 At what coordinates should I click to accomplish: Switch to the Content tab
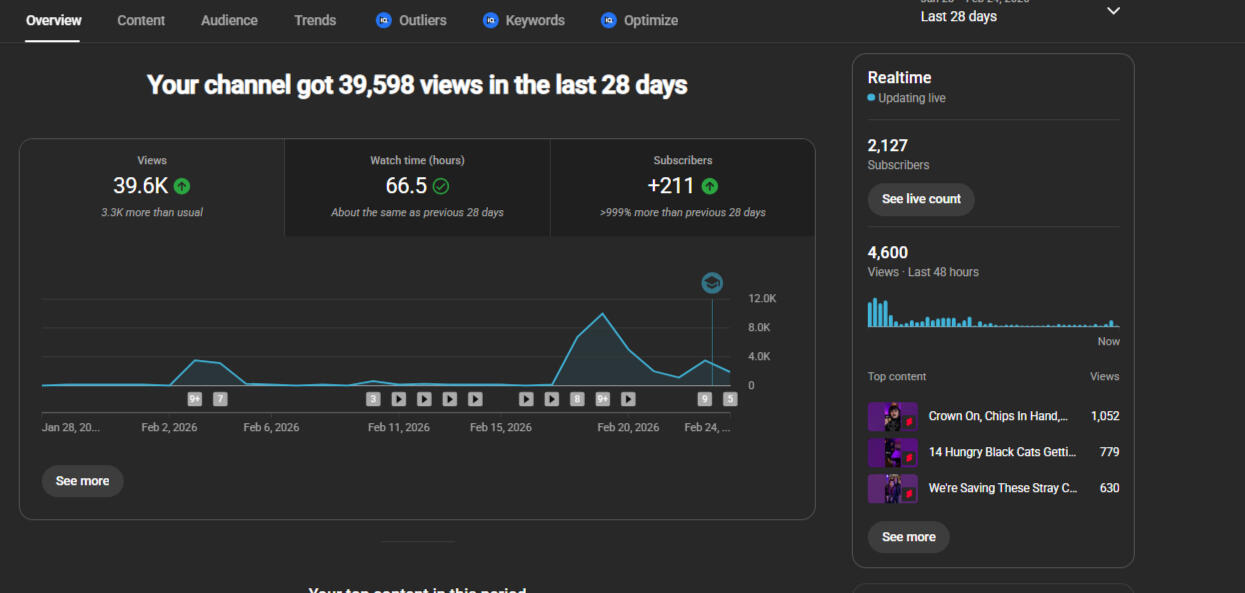pyautogui.click(x=141, y=20)
